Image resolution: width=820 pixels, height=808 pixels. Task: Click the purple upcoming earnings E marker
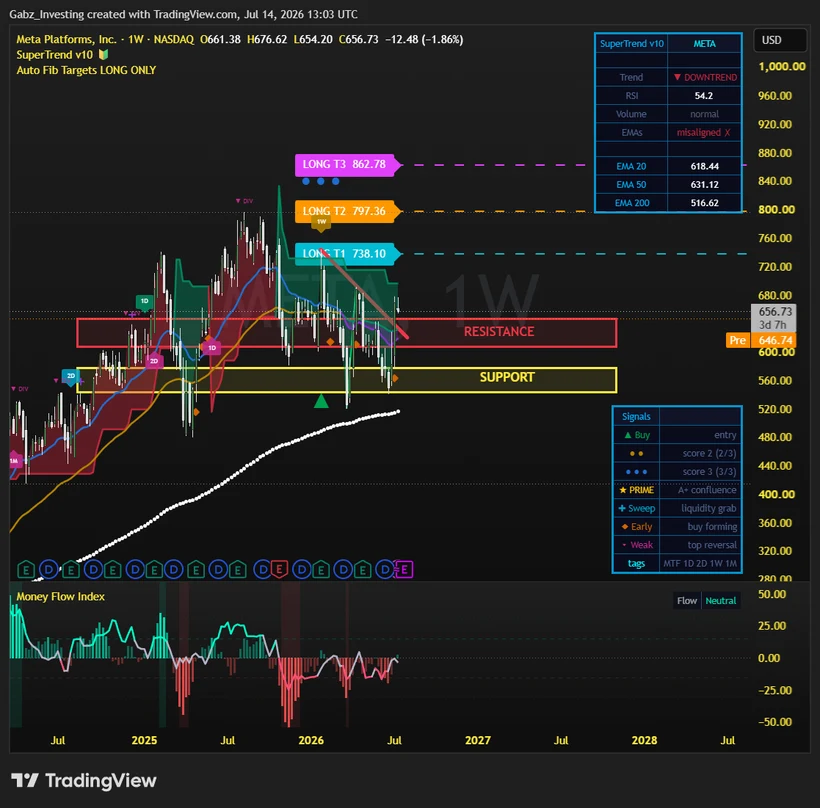click(404, 569)
